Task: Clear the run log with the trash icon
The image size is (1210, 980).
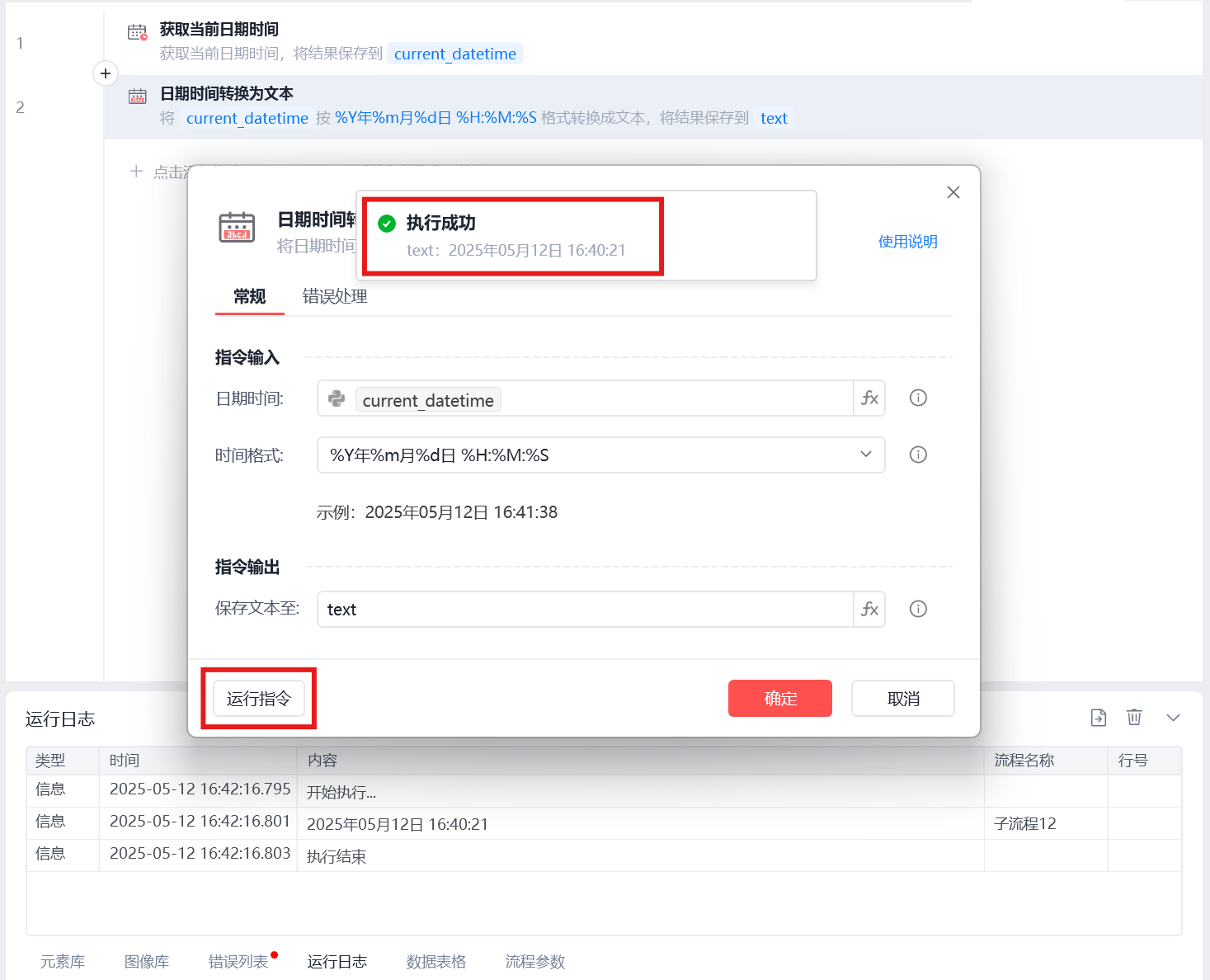Action: point(1135,718)
